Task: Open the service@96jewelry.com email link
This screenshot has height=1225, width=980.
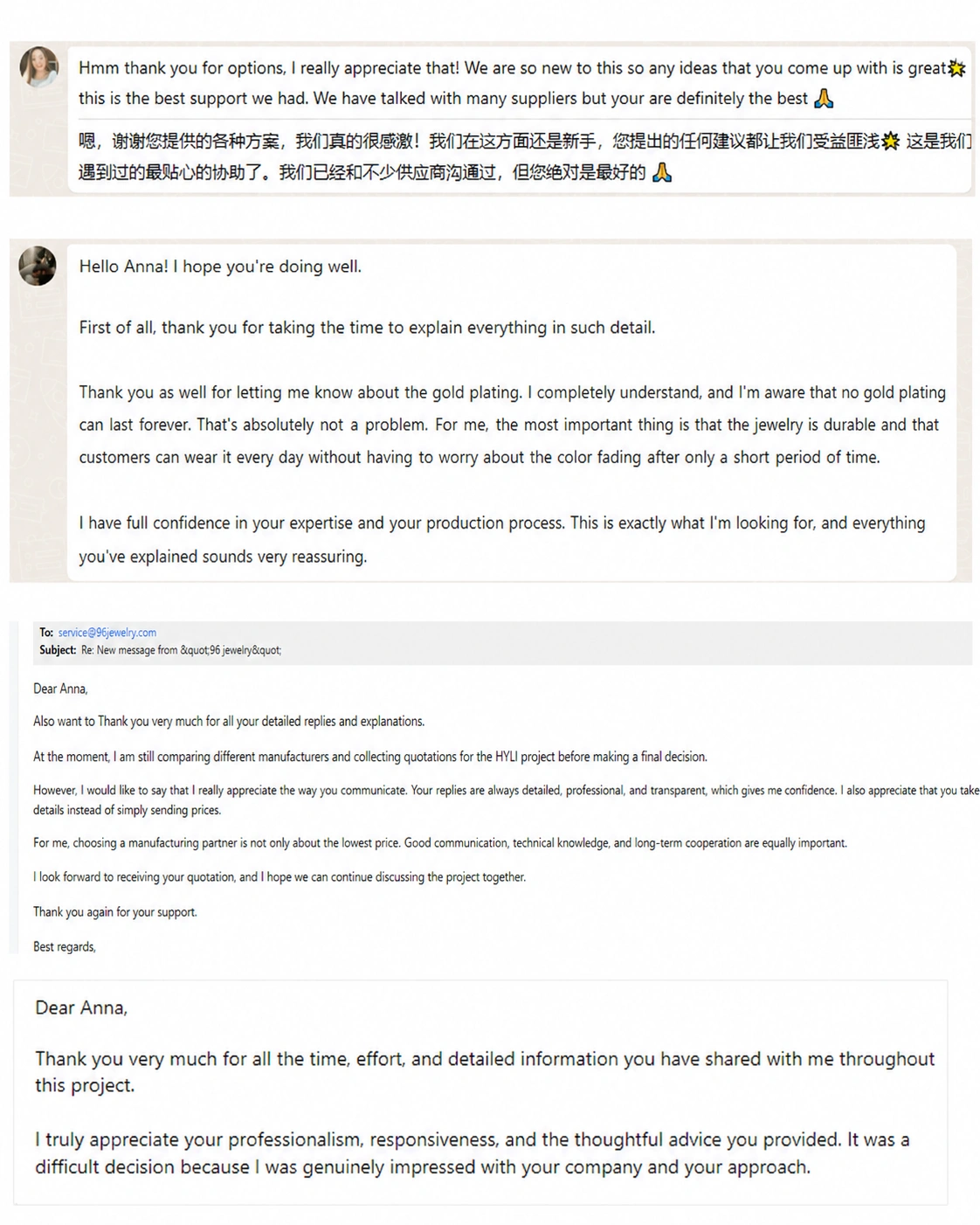Action: point(107,633)
